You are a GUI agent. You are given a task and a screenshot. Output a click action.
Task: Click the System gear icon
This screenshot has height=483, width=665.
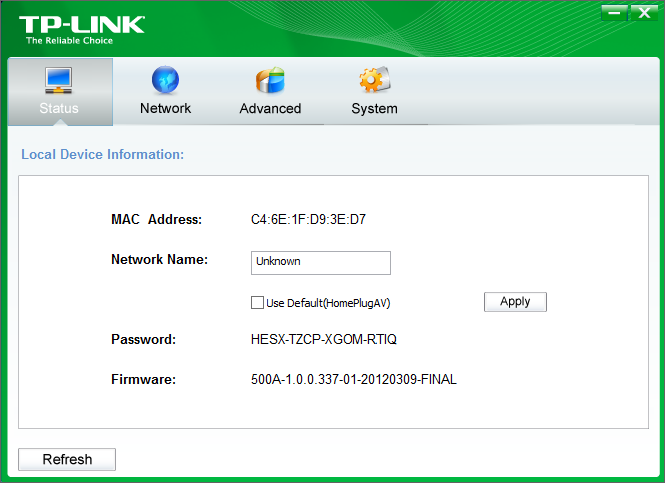374,79
